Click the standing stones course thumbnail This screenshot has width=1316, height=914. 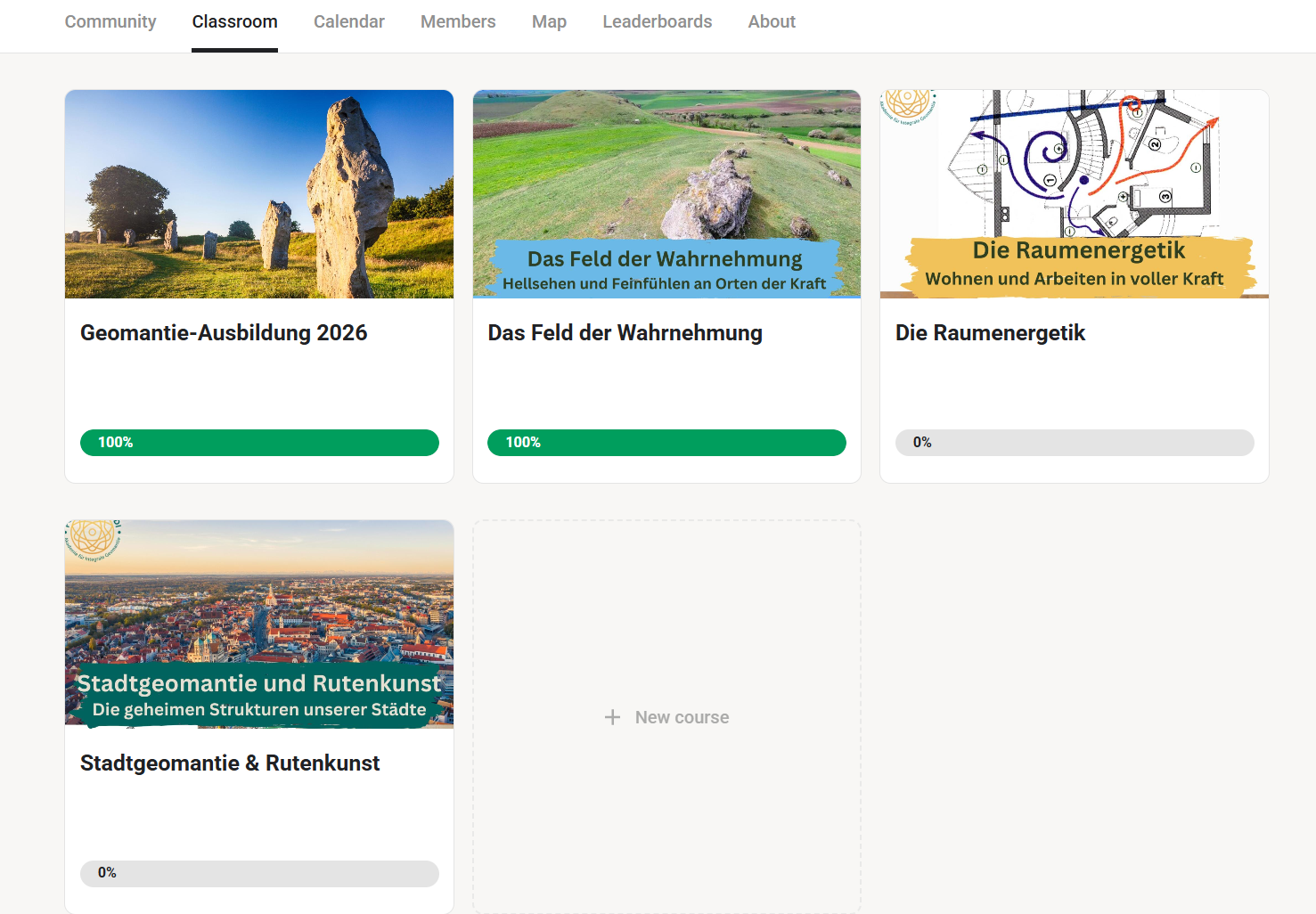pyautogui.click(x=259, y=194)
